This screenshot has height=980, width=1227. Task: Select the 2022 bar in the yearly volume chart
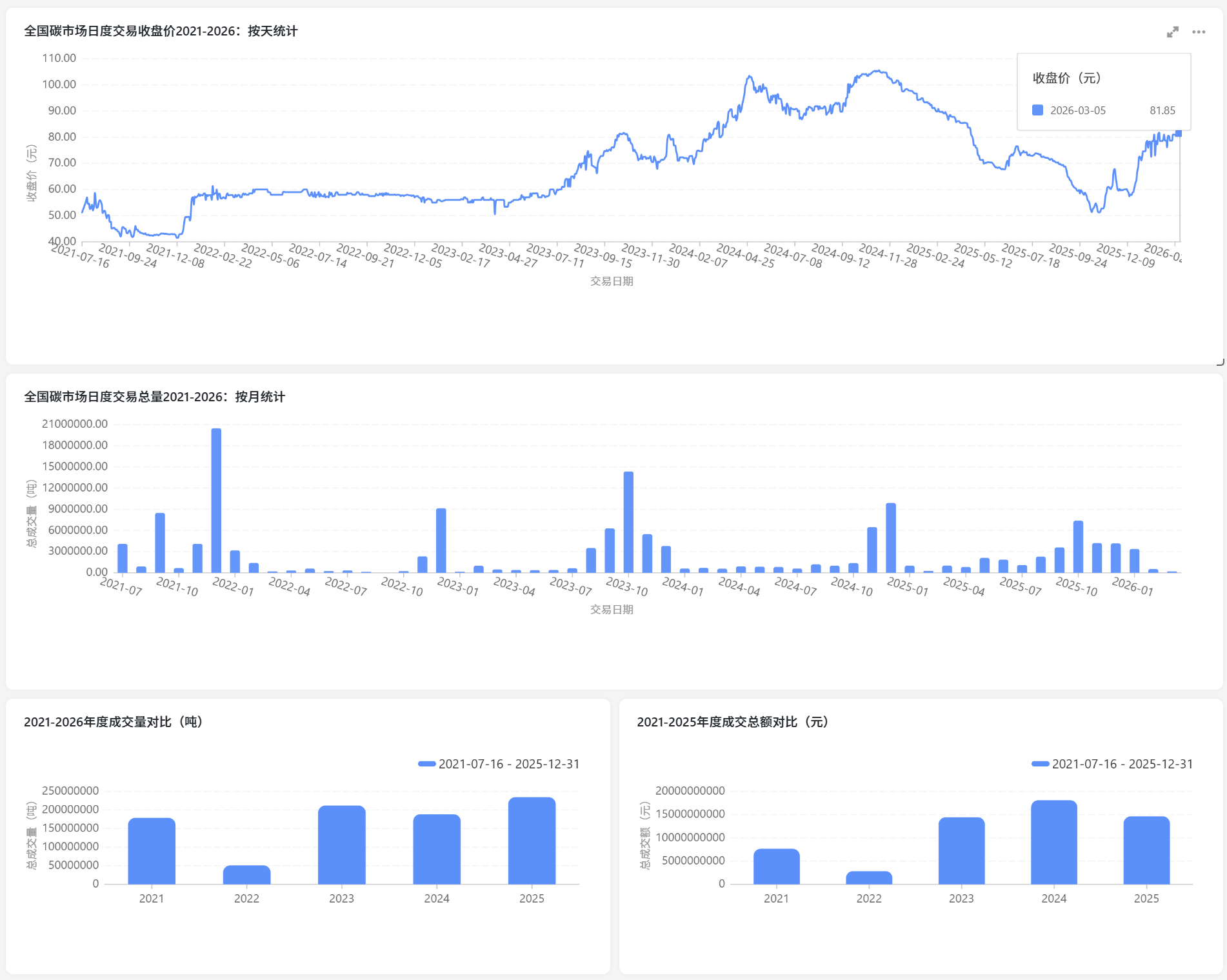pyautogui.click(x=246, y=874)
